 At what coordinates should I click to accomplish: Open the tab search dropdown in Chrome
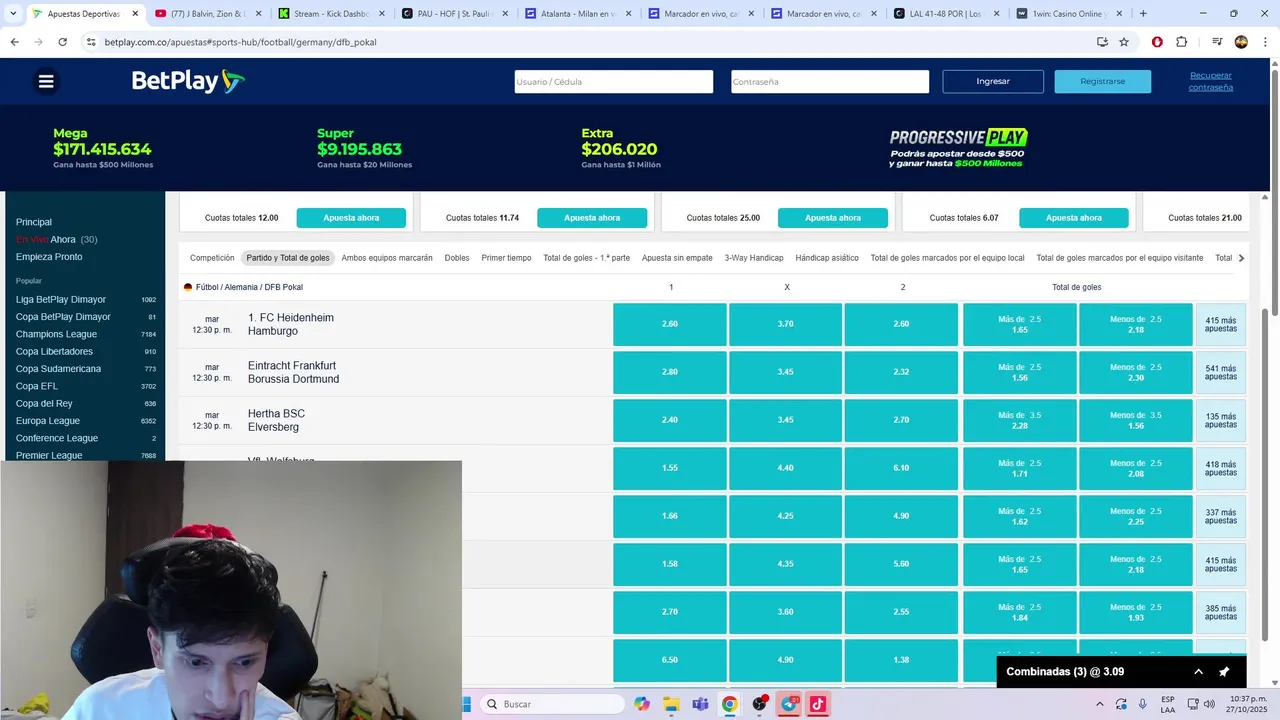[12, 14]
